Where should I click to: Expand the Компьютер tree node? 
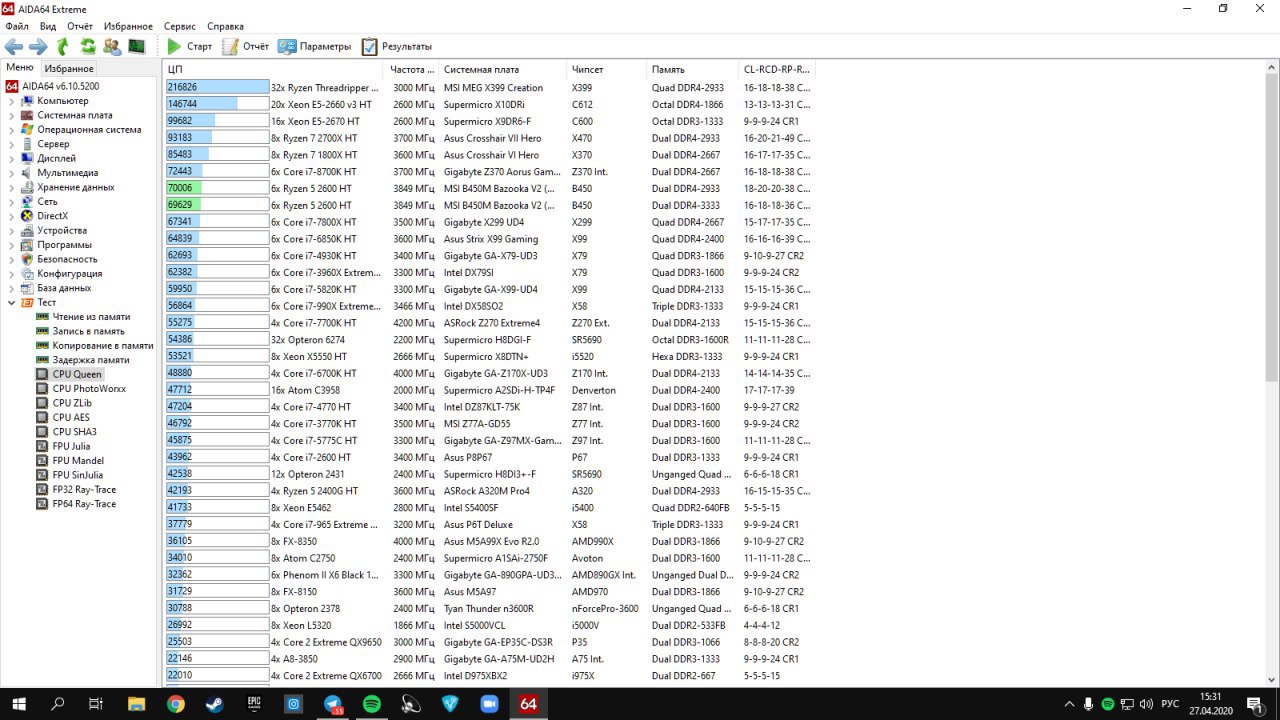click(11, 101)
